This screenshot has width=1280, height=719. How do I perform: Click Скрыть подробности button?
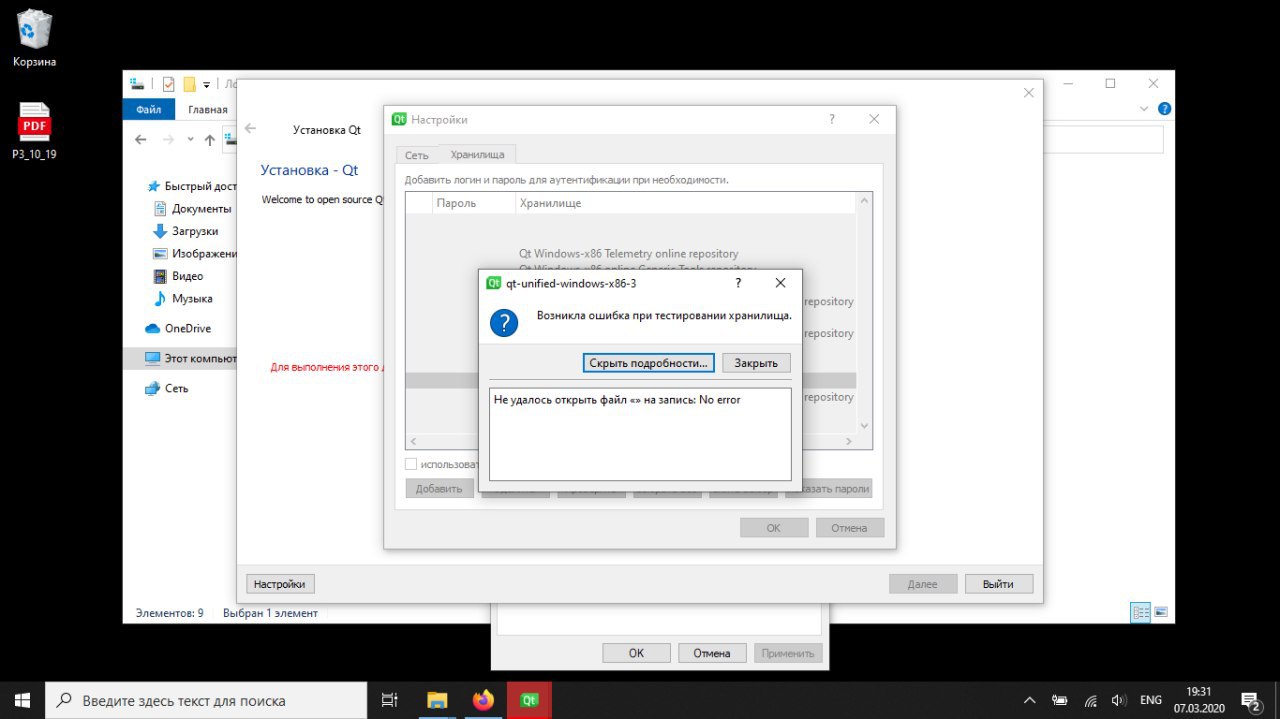649,362
